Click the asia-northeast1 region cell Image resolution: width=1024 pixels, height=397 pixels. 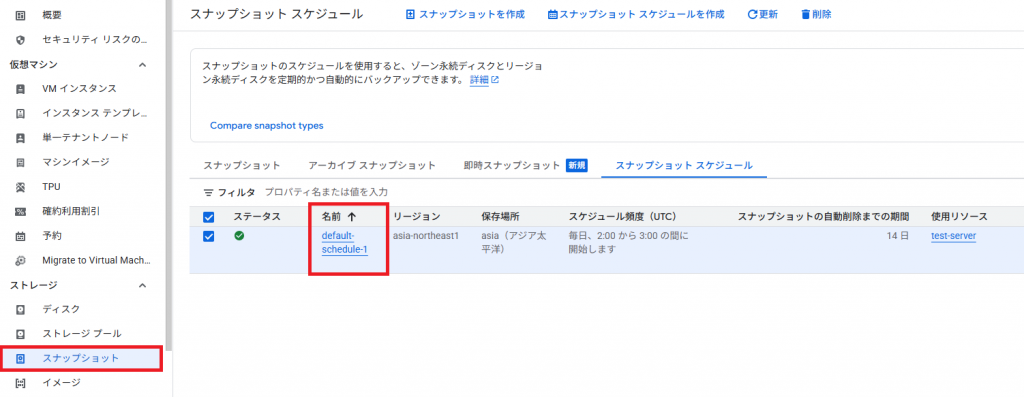(x=426, y=236)
